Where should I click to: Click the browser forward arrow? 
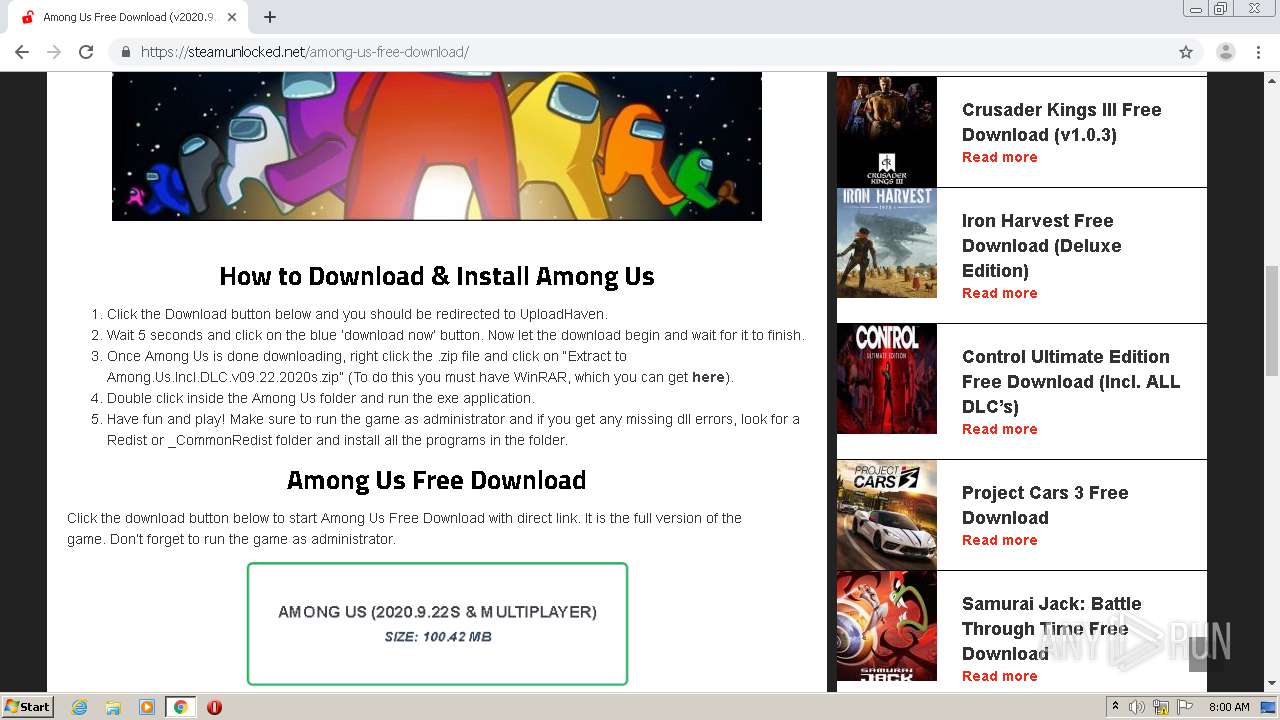pyautogui.click(x=54, y=52)
